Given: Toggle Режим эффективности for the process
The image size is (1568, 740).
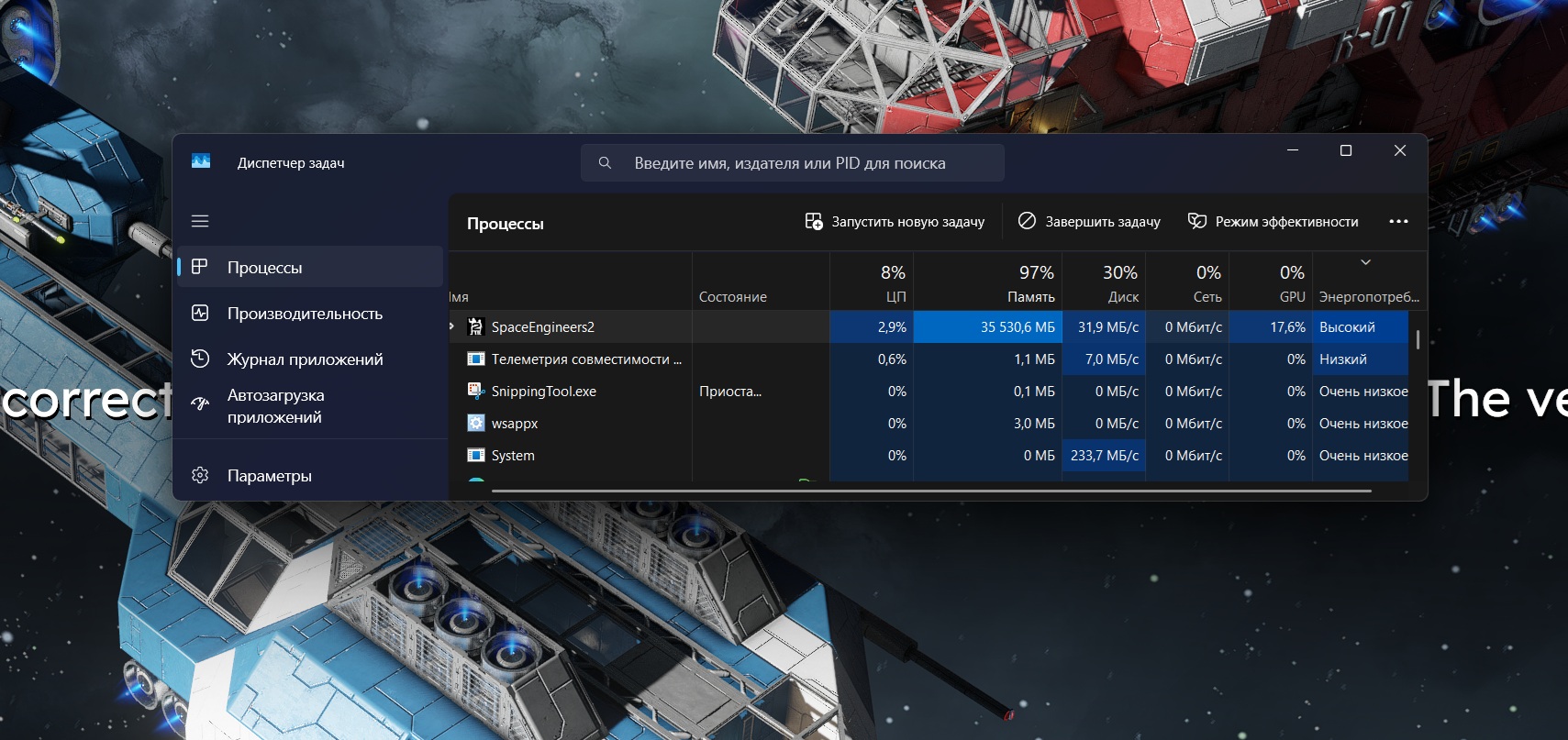Looking at the screenshot, I should (x=1273, y=222).
